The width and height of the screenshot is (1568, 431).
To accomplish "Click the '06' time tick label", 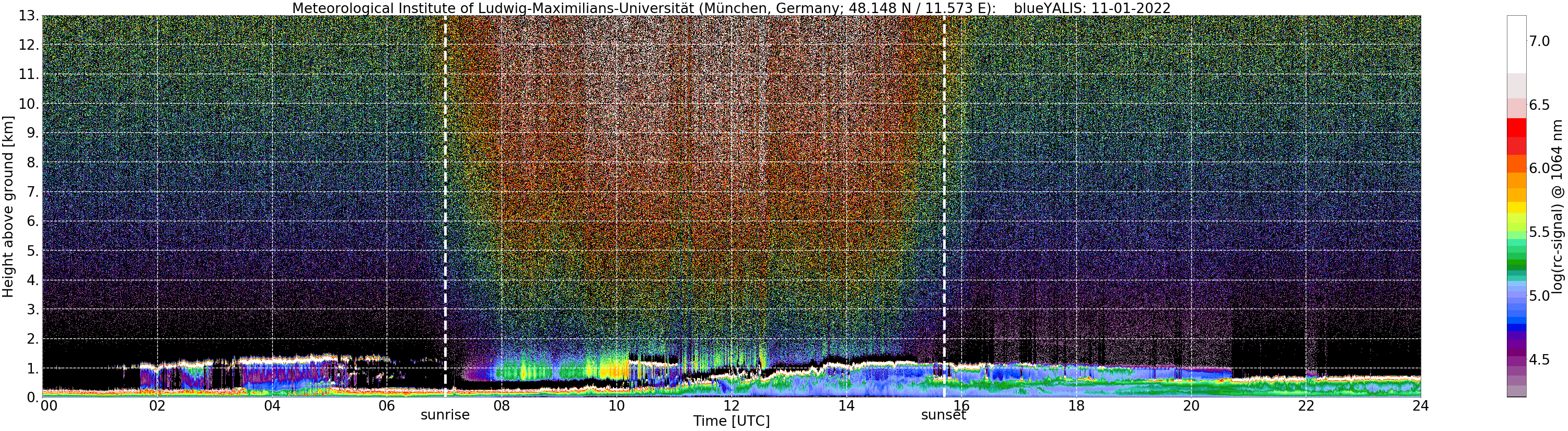I will pos(387,405).
